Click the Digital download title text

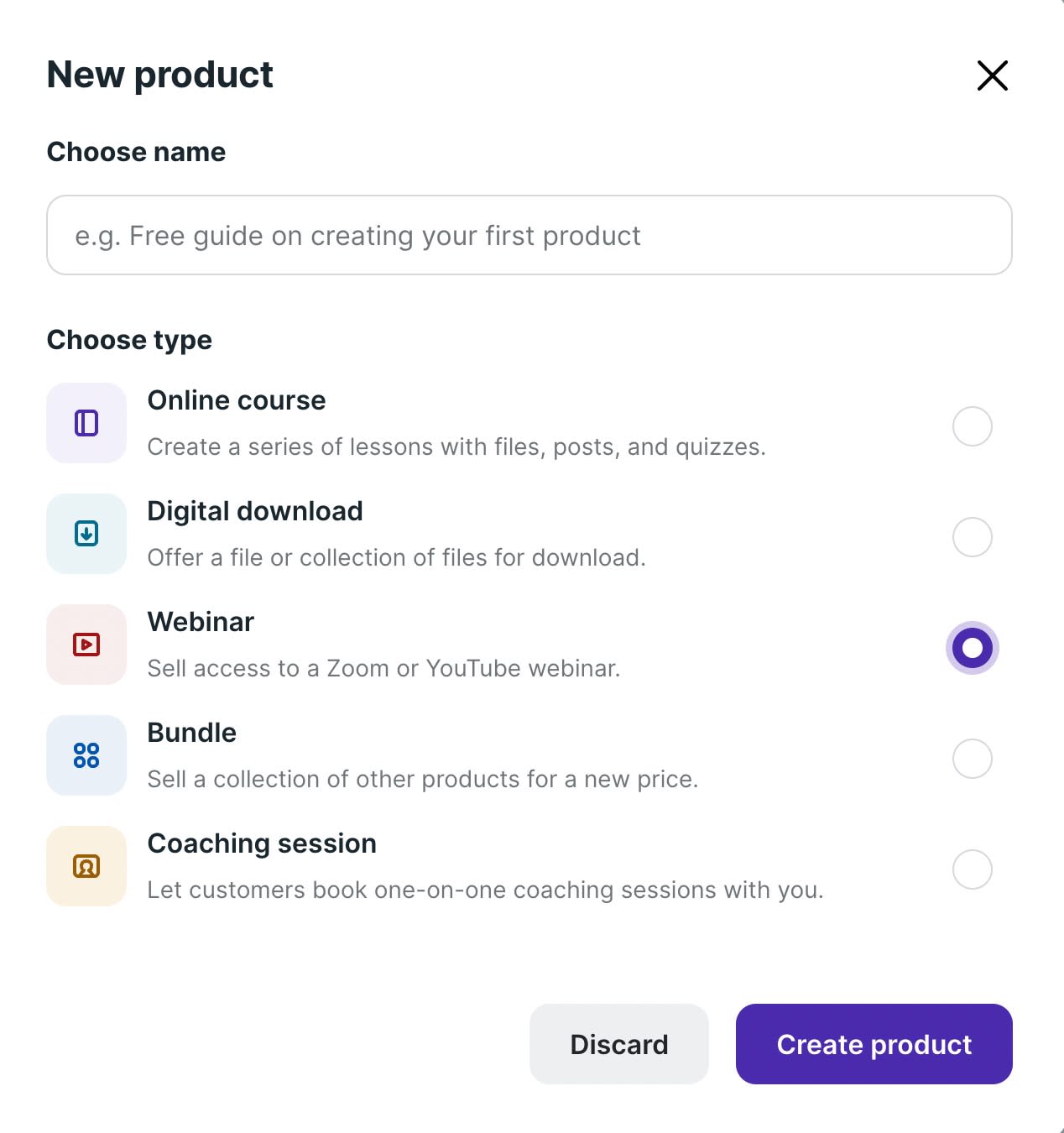255,511
